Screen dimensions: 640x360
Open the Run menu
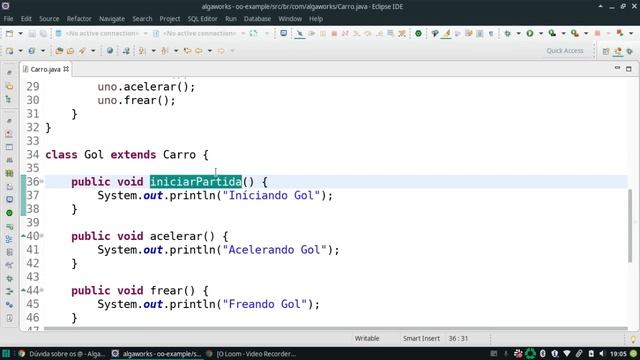231,19
